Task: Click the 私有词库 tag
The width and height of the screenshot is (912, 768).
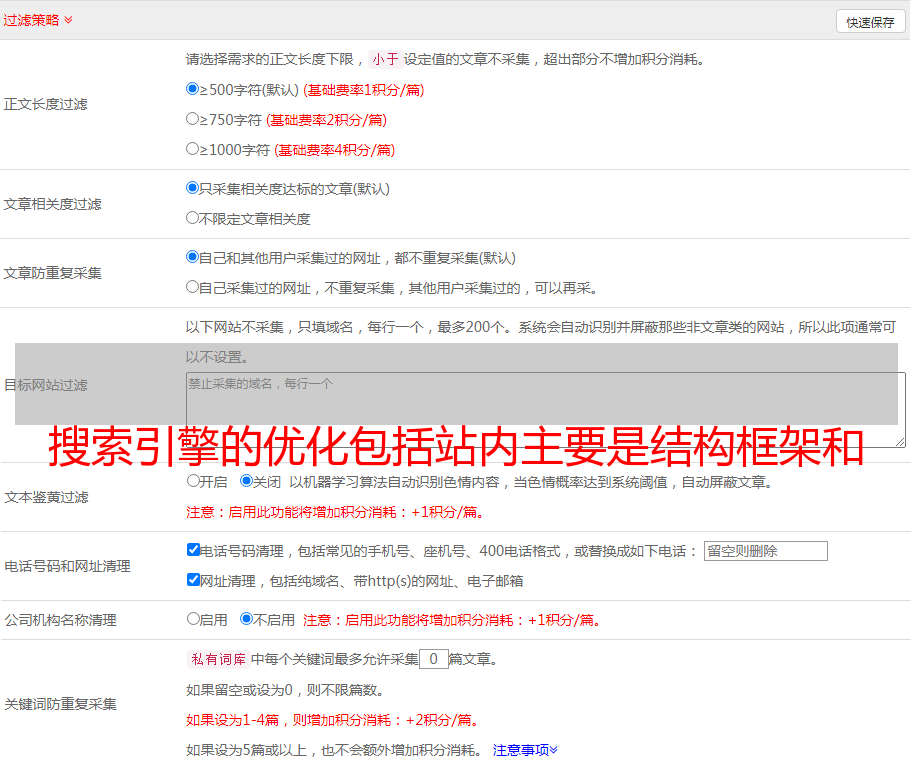Action: (216, 659)
